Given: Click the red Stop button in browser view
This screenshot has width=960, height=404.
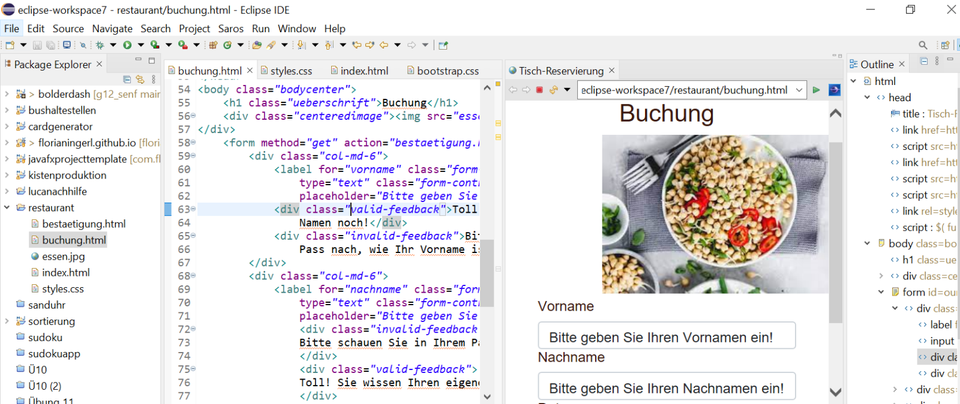Looking at the screenshot, I should pos(539,90).
